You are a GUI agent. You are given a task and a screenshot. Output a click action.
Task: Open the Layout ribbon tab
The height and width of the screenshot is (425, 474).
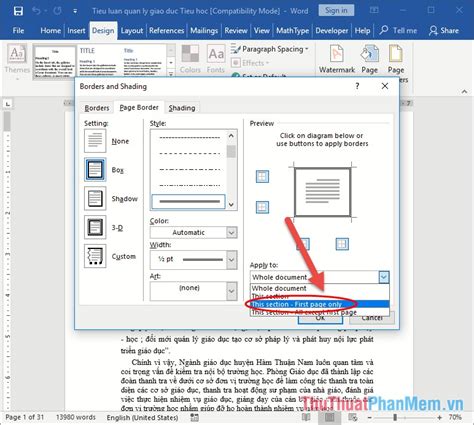tap(132, 31)
